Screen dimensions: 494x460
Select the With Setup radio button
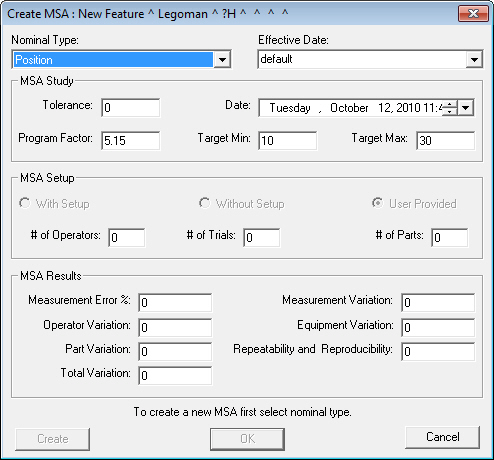(x=25, y=203)
